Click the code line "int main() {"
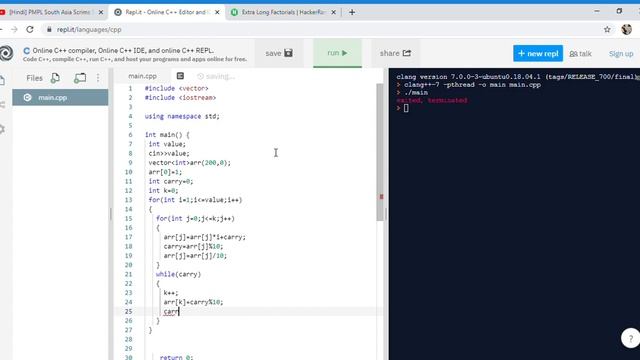The image size is (640, 360). [167, 135]
